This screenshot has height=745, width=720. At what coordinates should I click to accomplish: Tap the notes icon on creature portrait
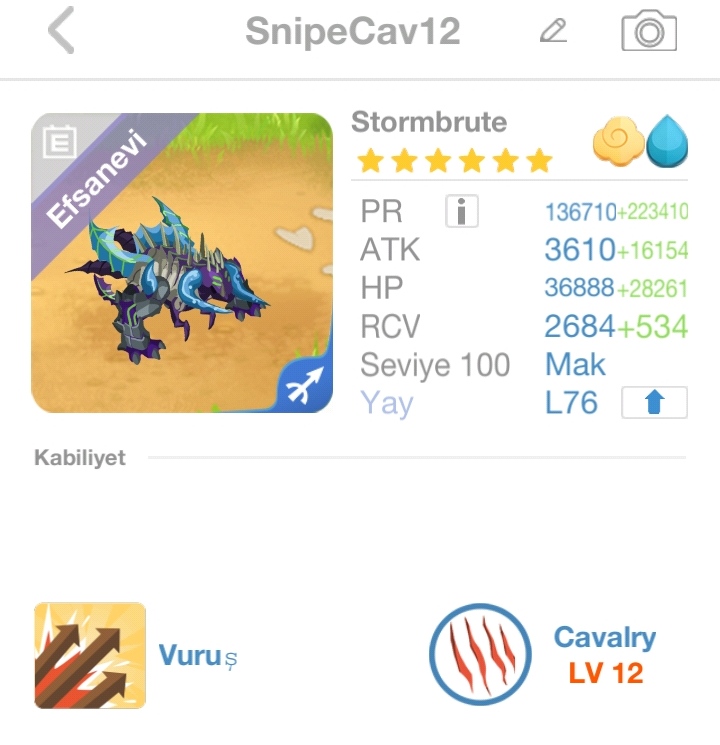pos(59,141)
